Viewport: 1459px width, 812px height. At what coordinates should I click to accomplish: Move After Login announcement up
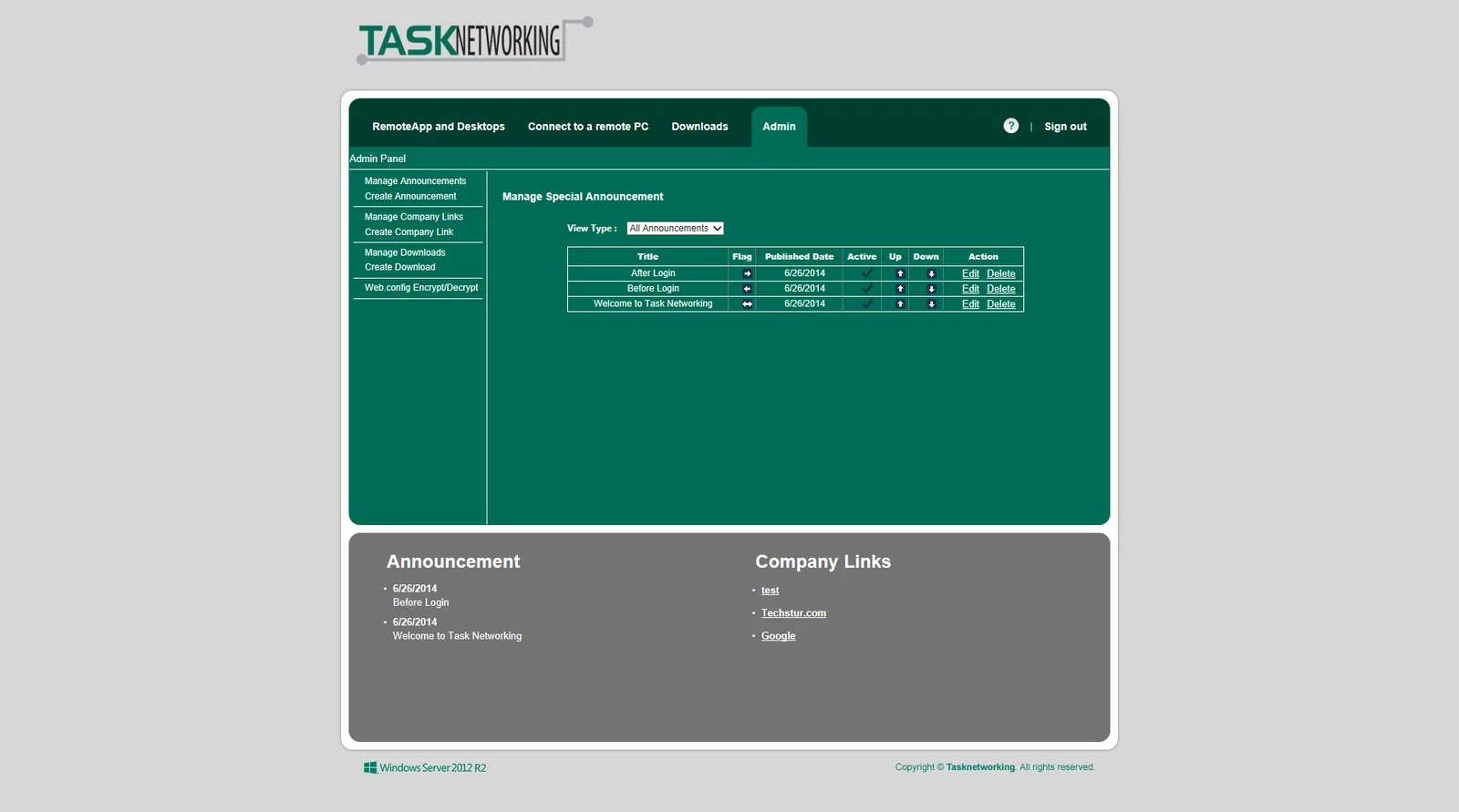point(900,273)
